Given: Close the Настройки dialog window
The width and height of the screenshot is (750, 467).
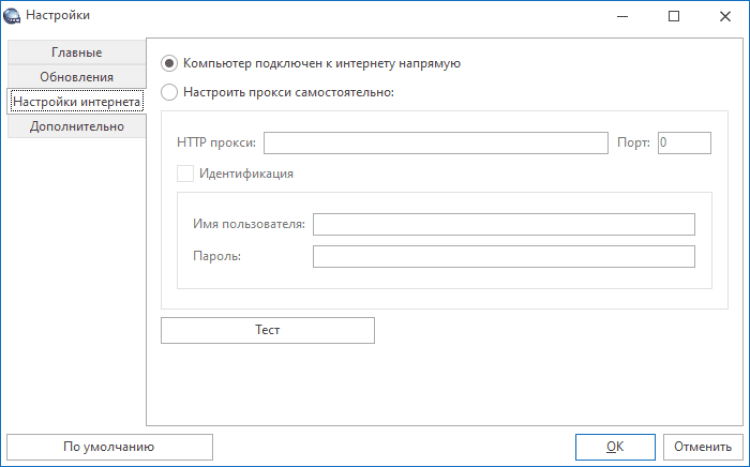Looking at the screenshot, I should coord(724,15).
